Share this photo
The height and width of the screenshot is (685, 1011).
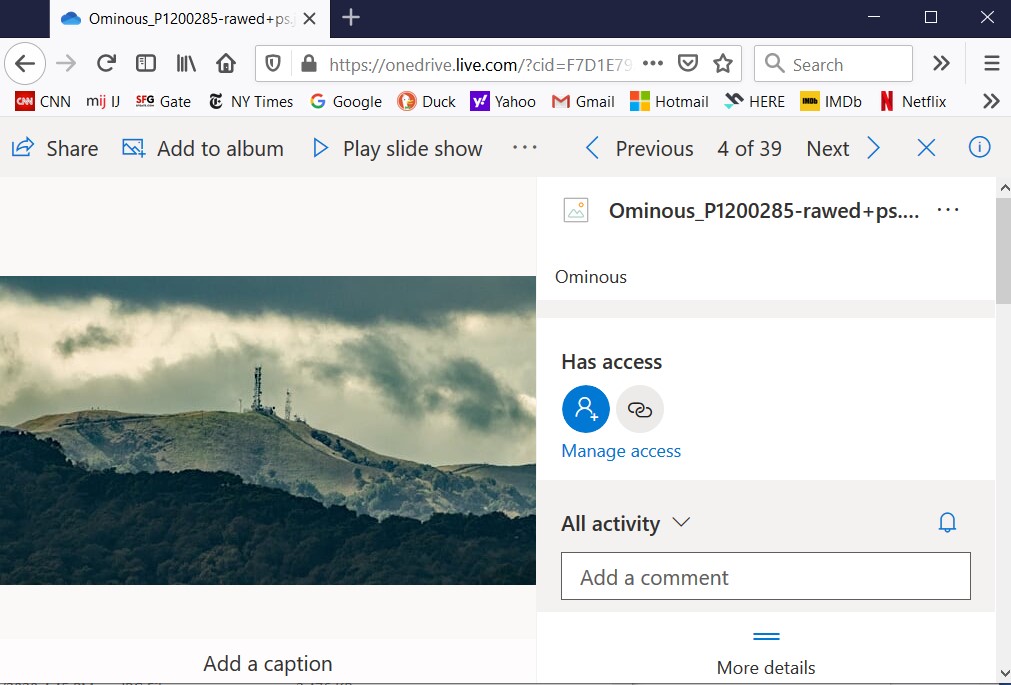tap(55, 148)
